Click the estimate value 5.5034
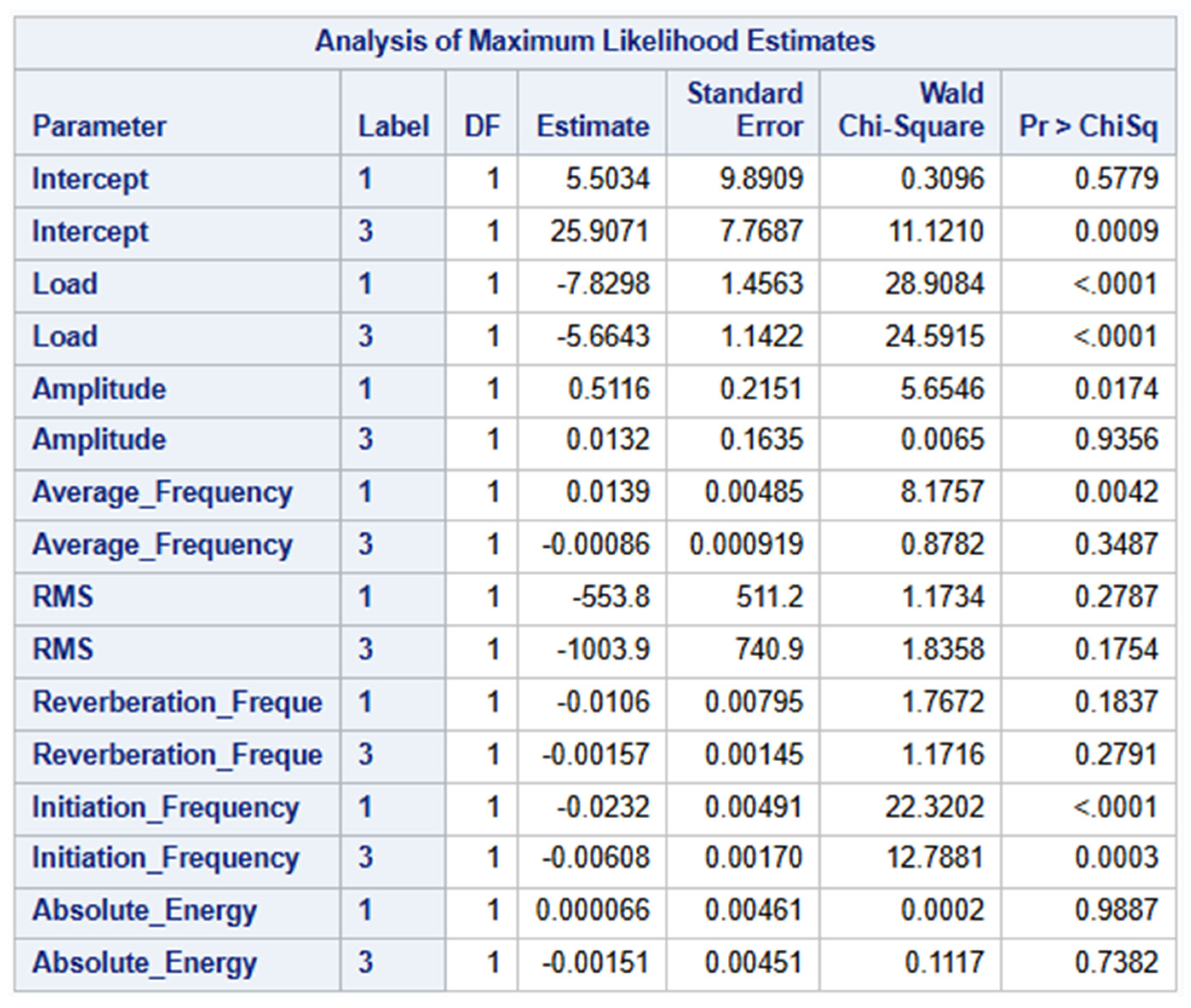Image resolution: width=1191 pixels, height=1008 pixels. 608,179
